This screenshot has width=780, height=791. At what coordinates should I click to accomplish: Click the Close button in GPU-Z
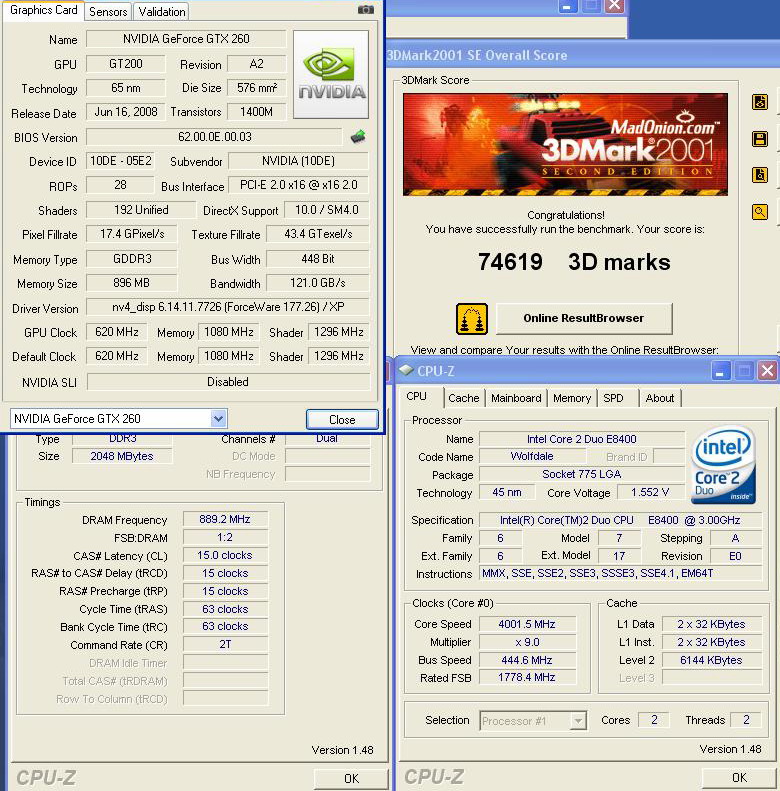point(342,419)
